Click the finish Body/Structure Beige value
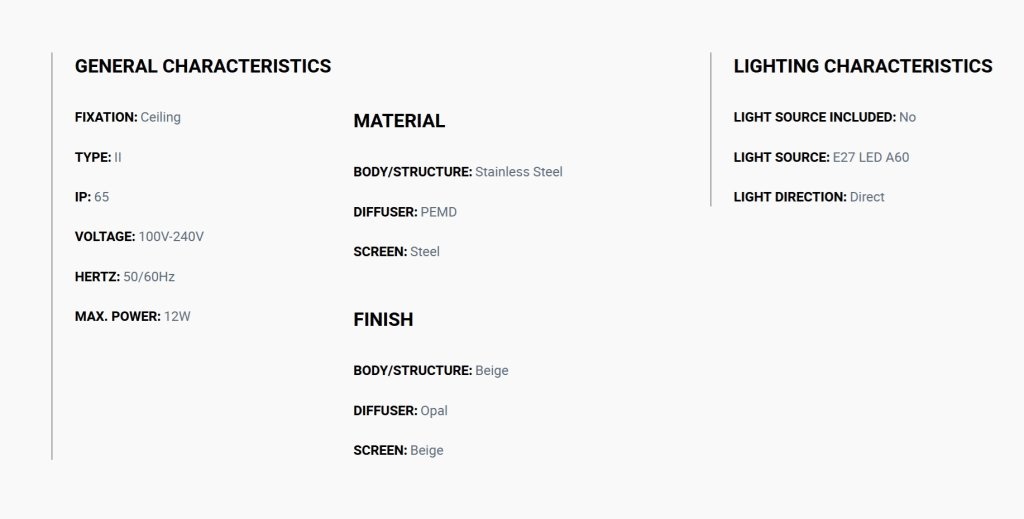Viewport: 1024px width, 519px height. (x=492, y=371)
